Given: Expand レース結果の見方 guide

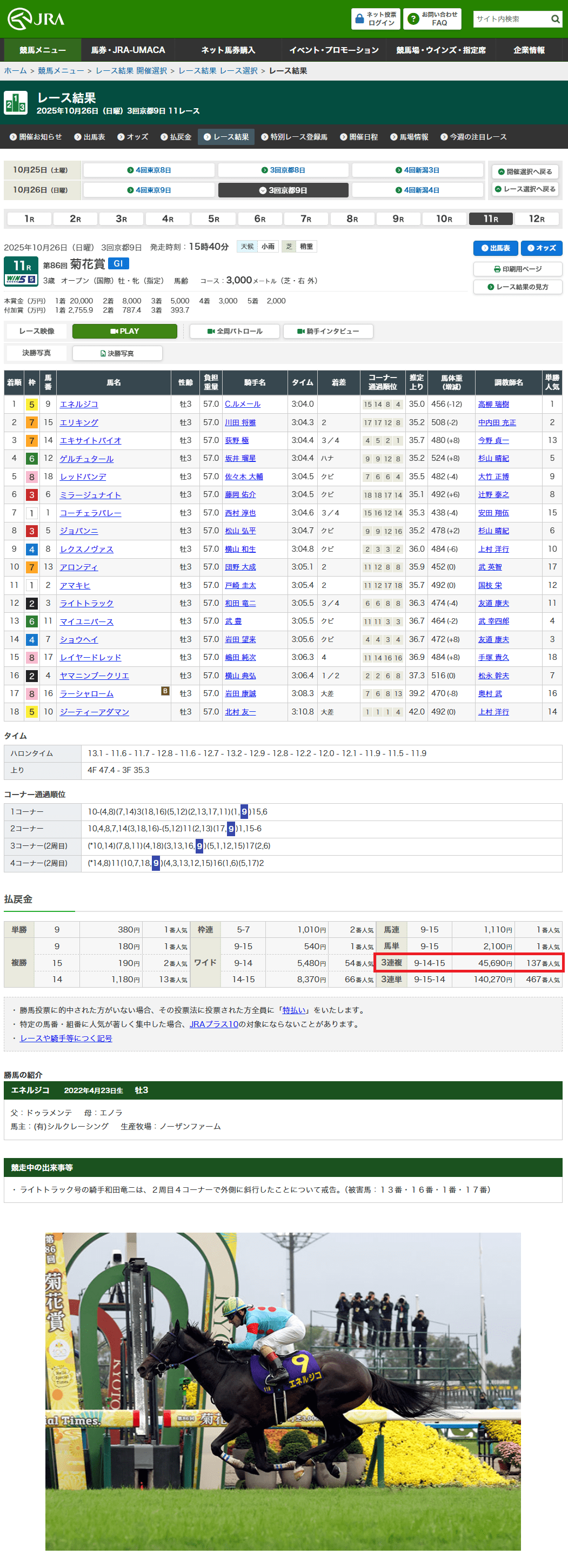Looking at the screenshot, I should pyautogui.click(x=518, y=287).
